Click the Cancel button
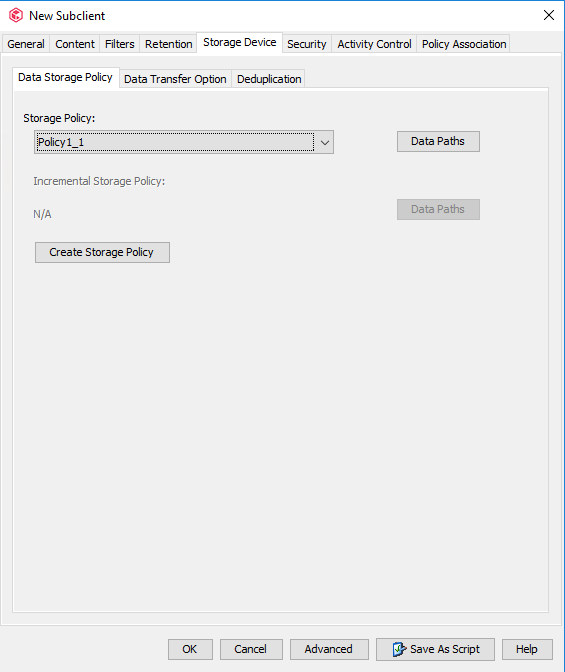This screenshot has width=565, height=672. (251, 649)
